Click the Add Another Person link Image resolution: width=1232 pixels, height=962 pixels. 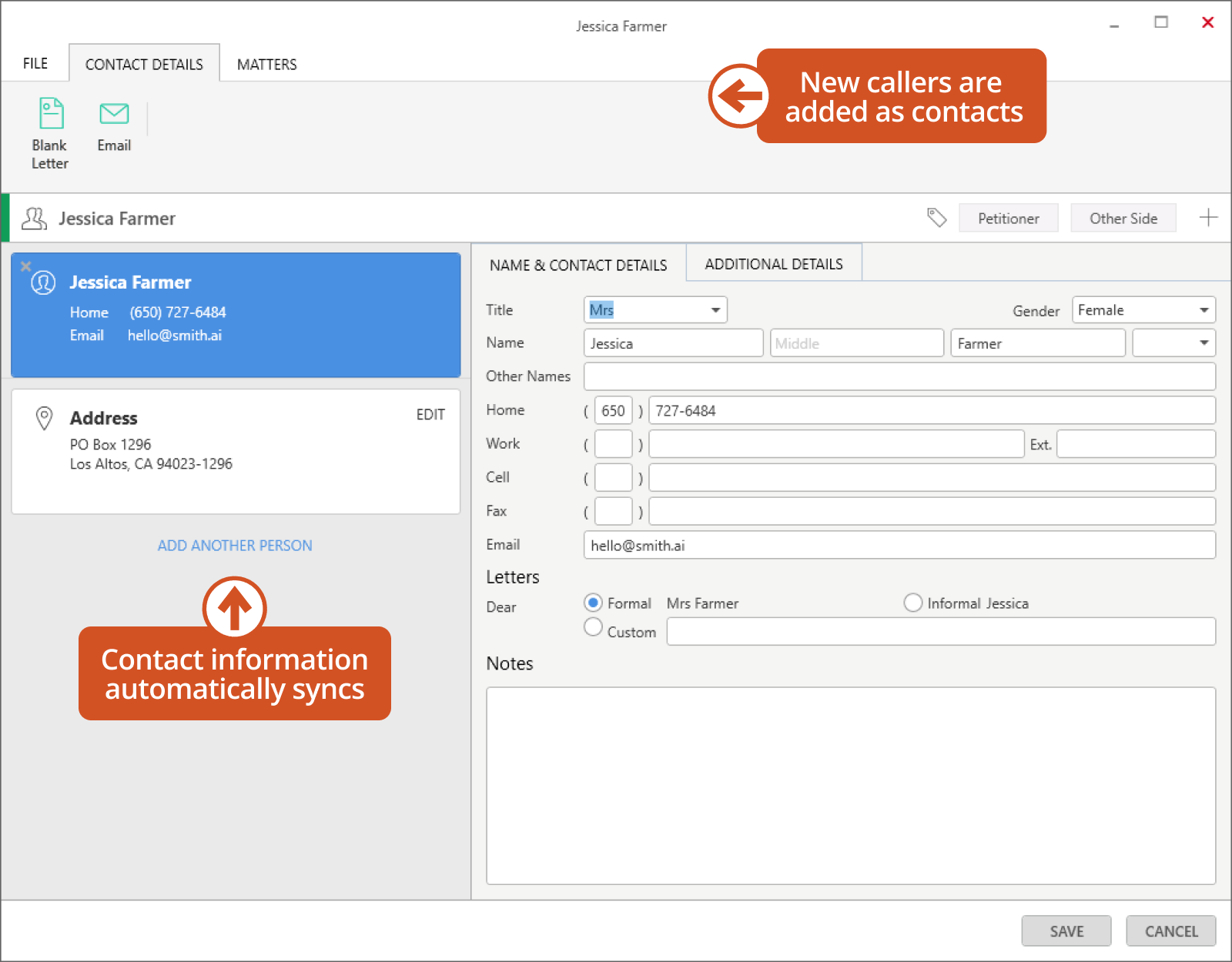click(235, 546)
